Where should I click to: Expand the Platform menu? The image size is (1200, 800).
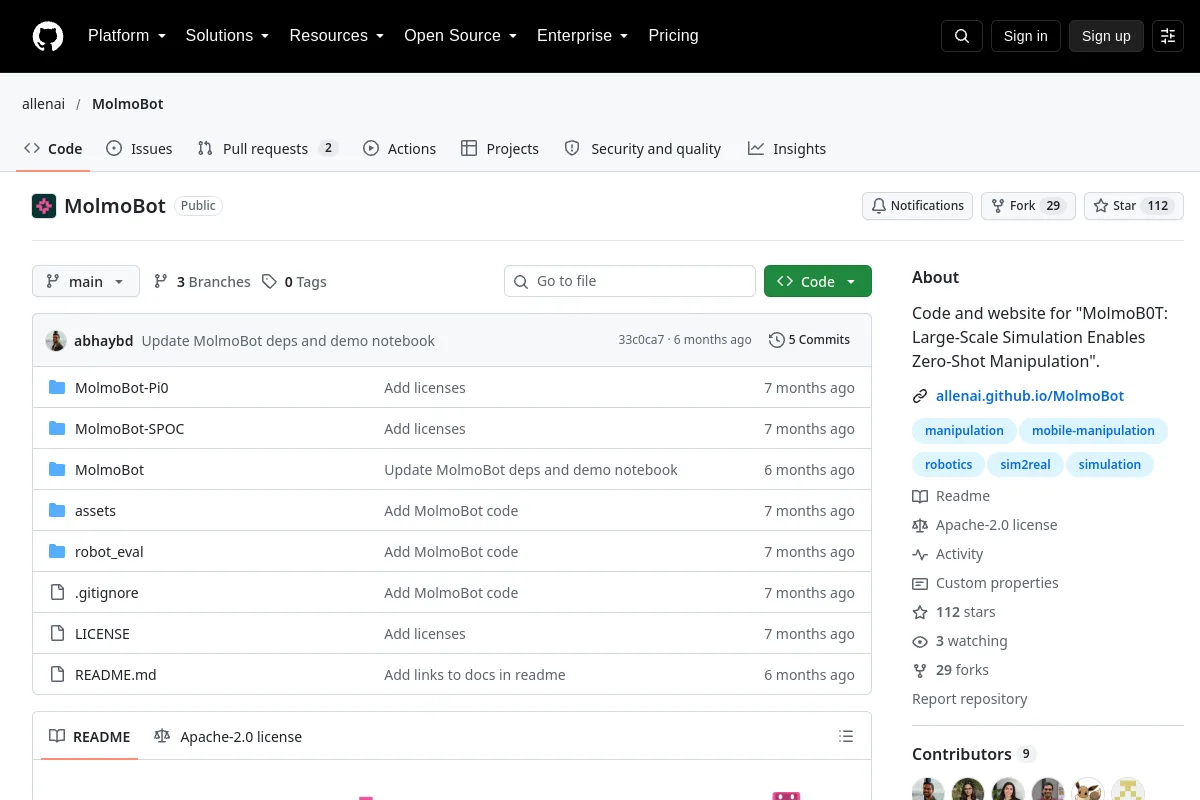(127, 36)
